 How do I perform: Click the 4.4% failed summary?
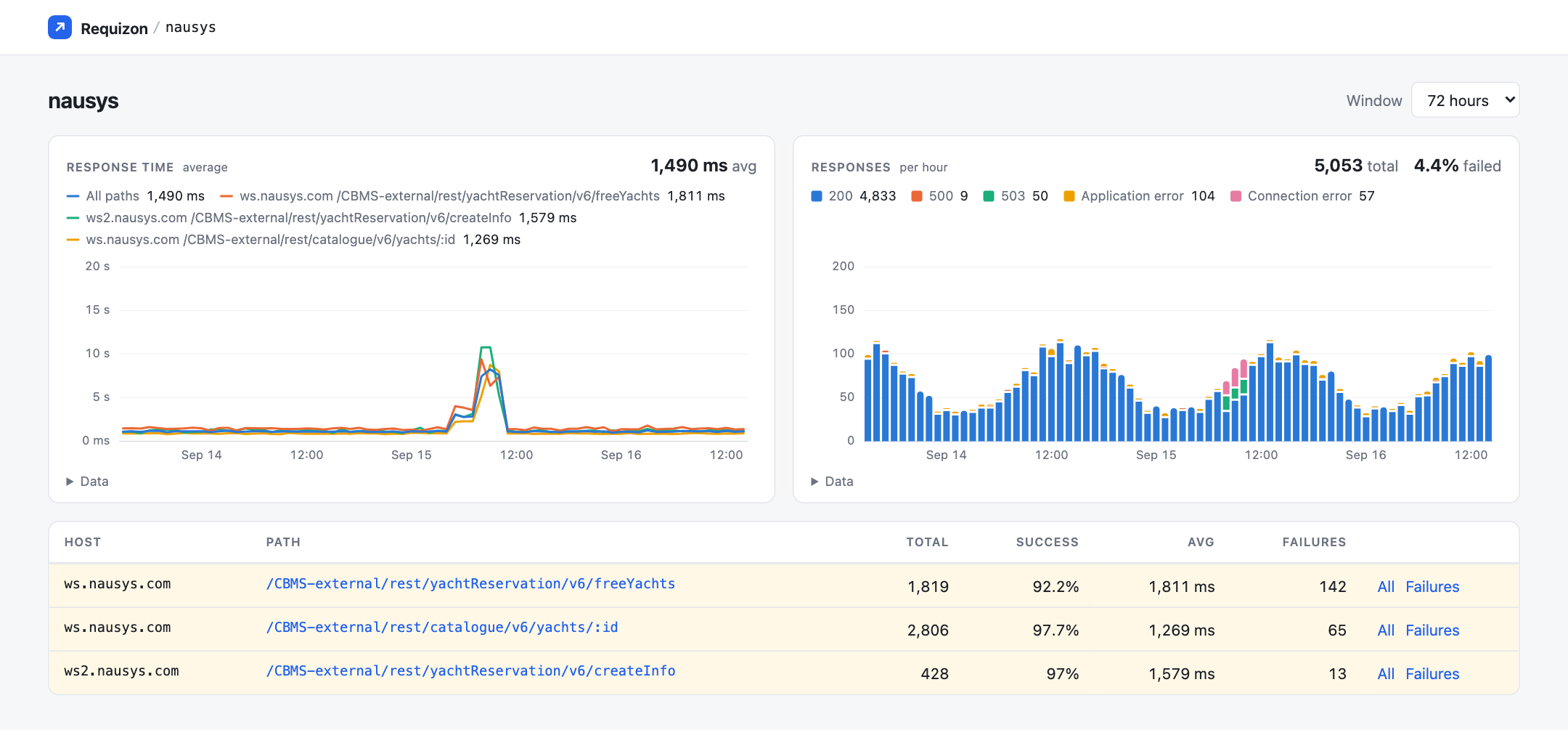pos(1458,166)
